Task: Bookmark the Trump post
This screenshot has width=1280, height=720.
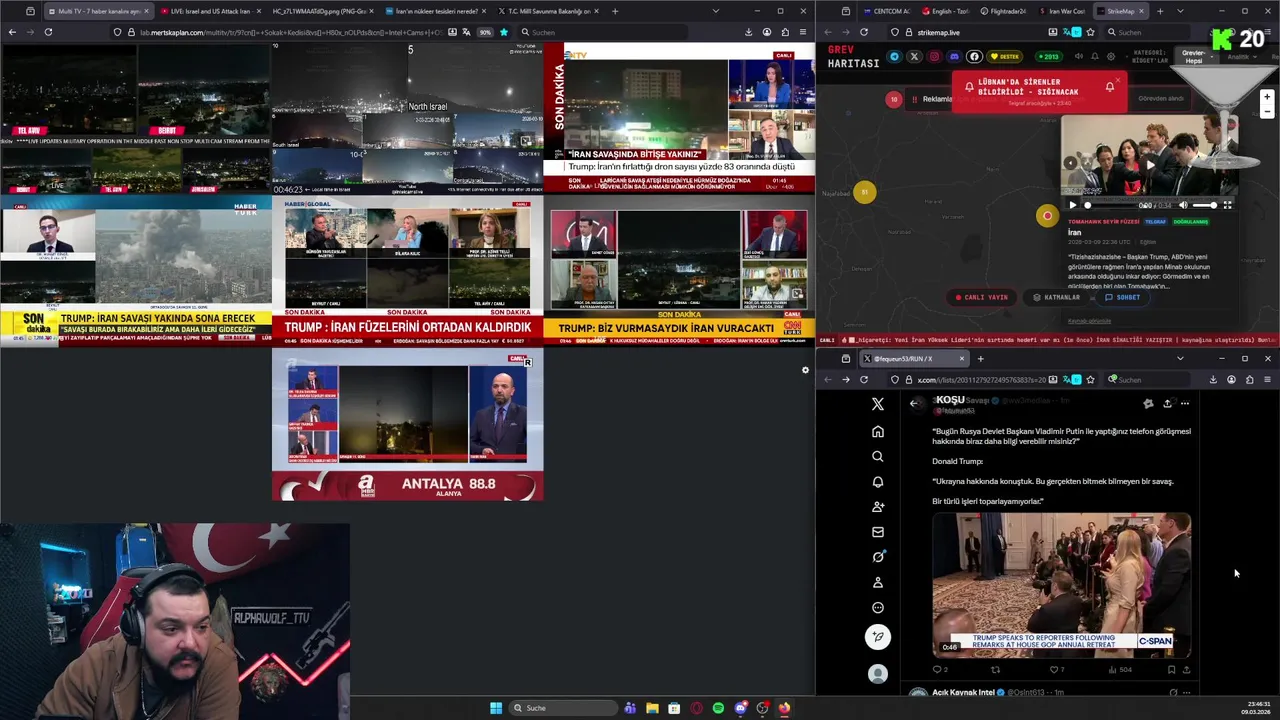Action: click(x=1171, y=669)
